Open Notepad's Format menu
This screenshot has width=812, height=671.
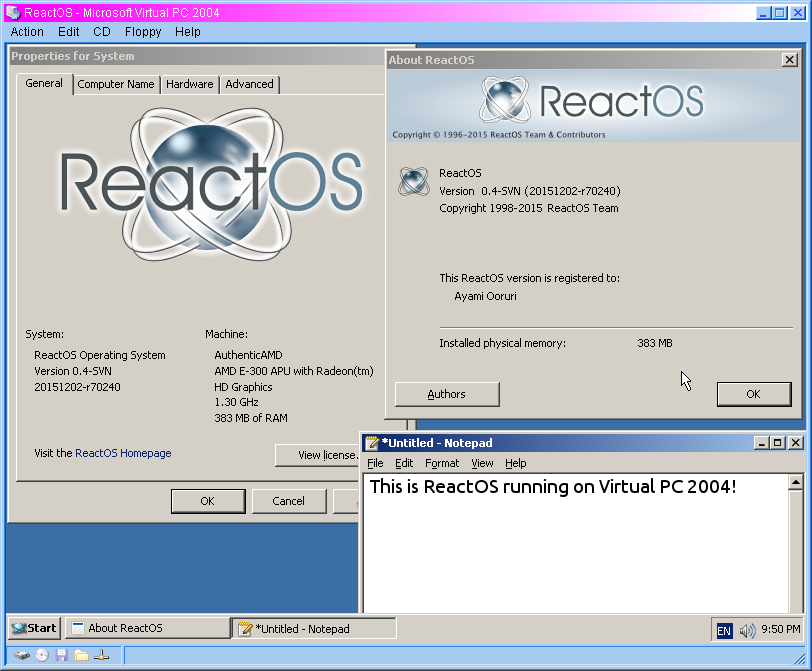click(x=442, y=463)
